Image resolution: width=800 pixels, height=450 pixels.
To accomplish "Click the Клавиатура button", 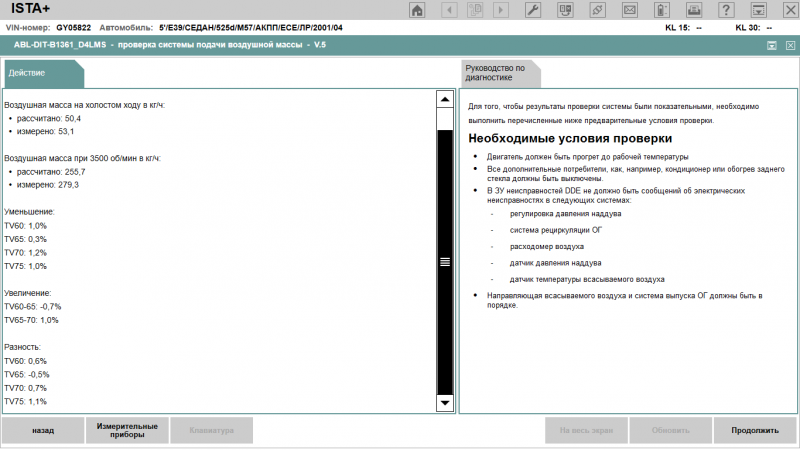I will (211, 431).
